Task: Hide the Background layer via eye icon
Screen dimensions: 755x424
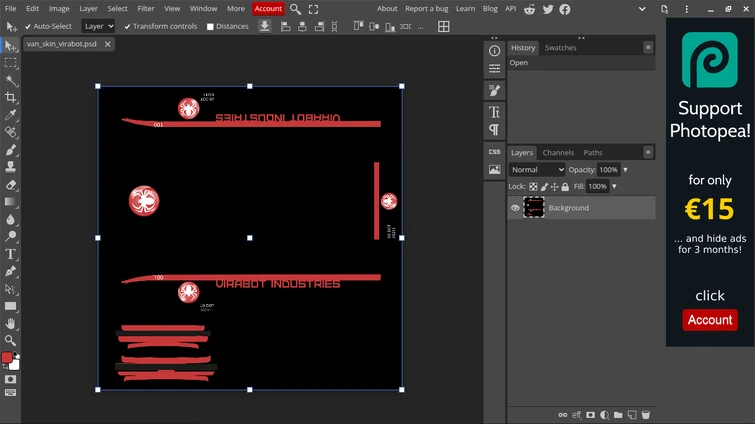Action: pos(516,208)
